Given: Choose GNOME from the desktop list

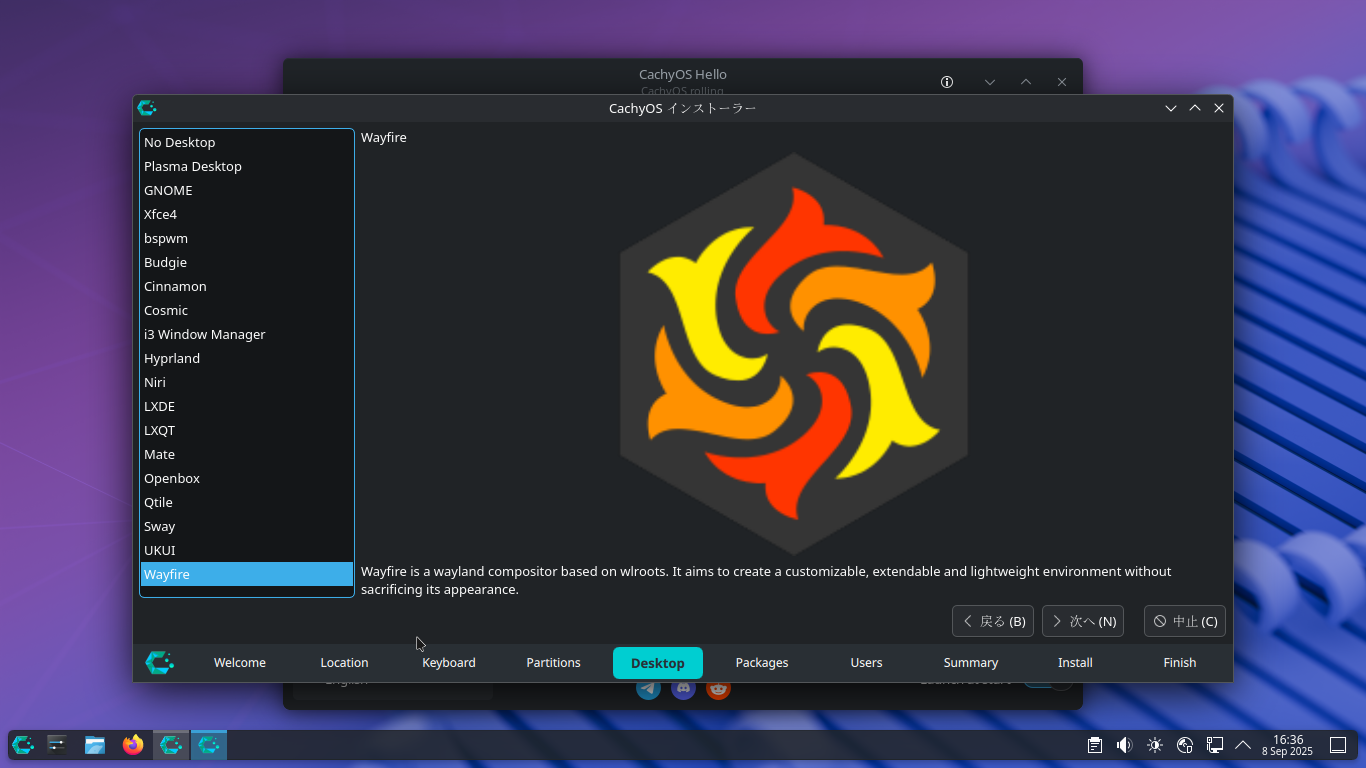Looking at the screenshot, I should click(x=247, y=190).
